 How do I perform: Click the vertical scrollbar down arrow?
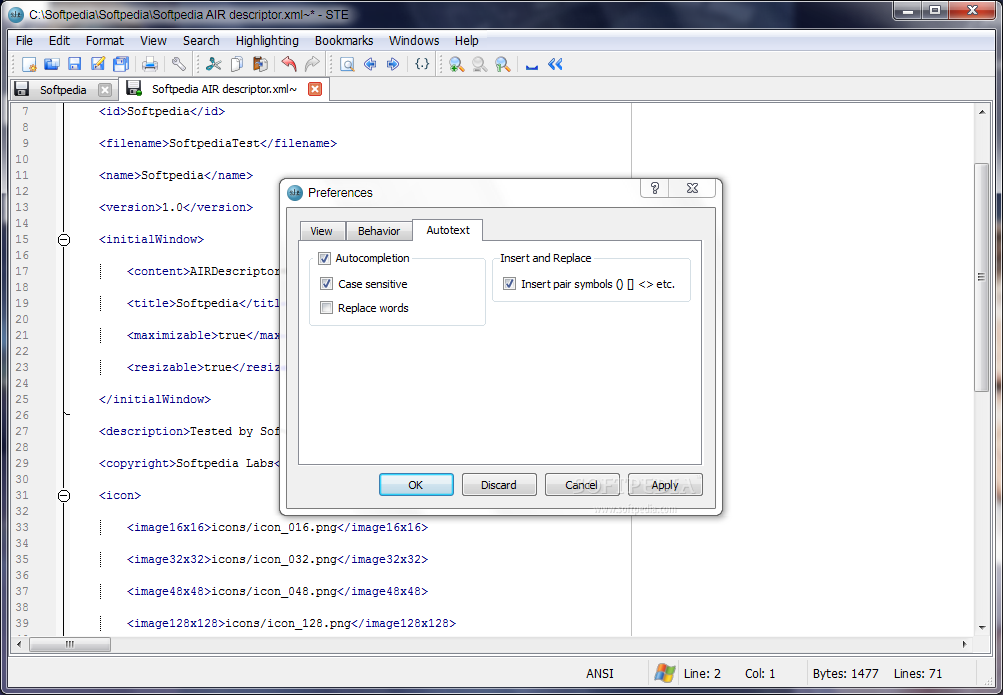tap(981, 628)
